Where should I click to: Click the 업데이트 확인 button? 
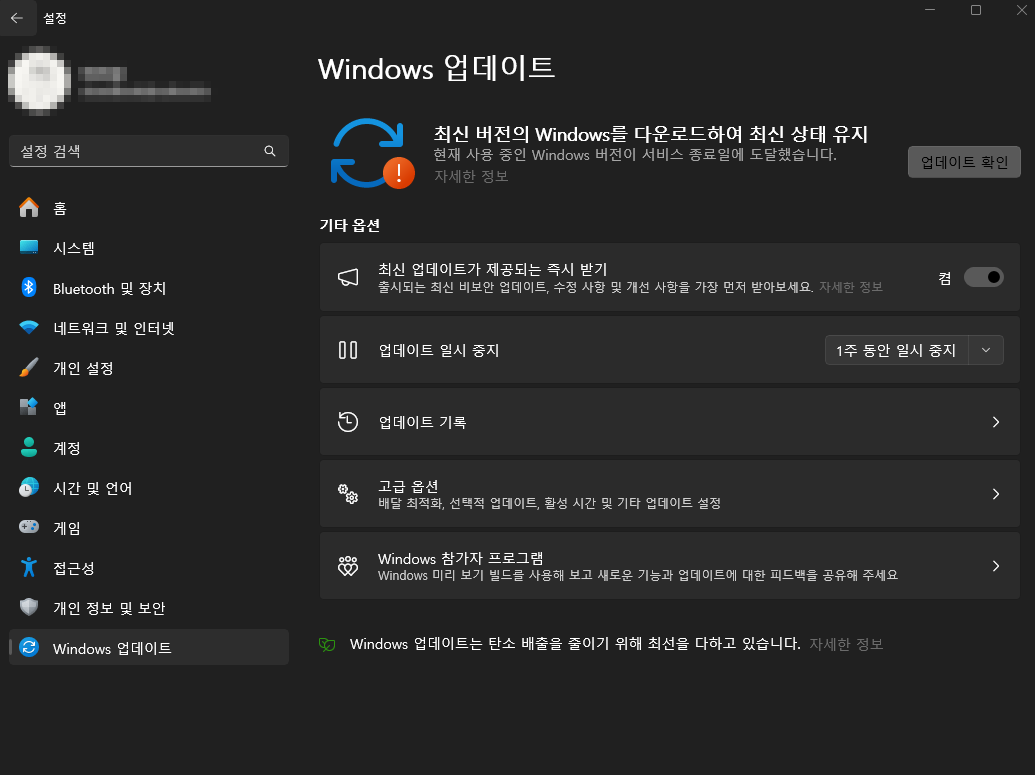coord(964,162)
